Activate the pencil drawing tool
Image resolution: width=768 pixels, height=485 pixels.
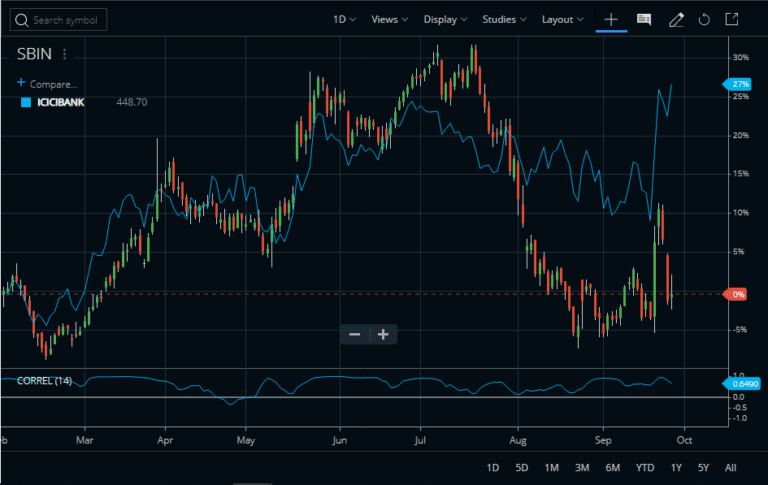click(676, 19)
